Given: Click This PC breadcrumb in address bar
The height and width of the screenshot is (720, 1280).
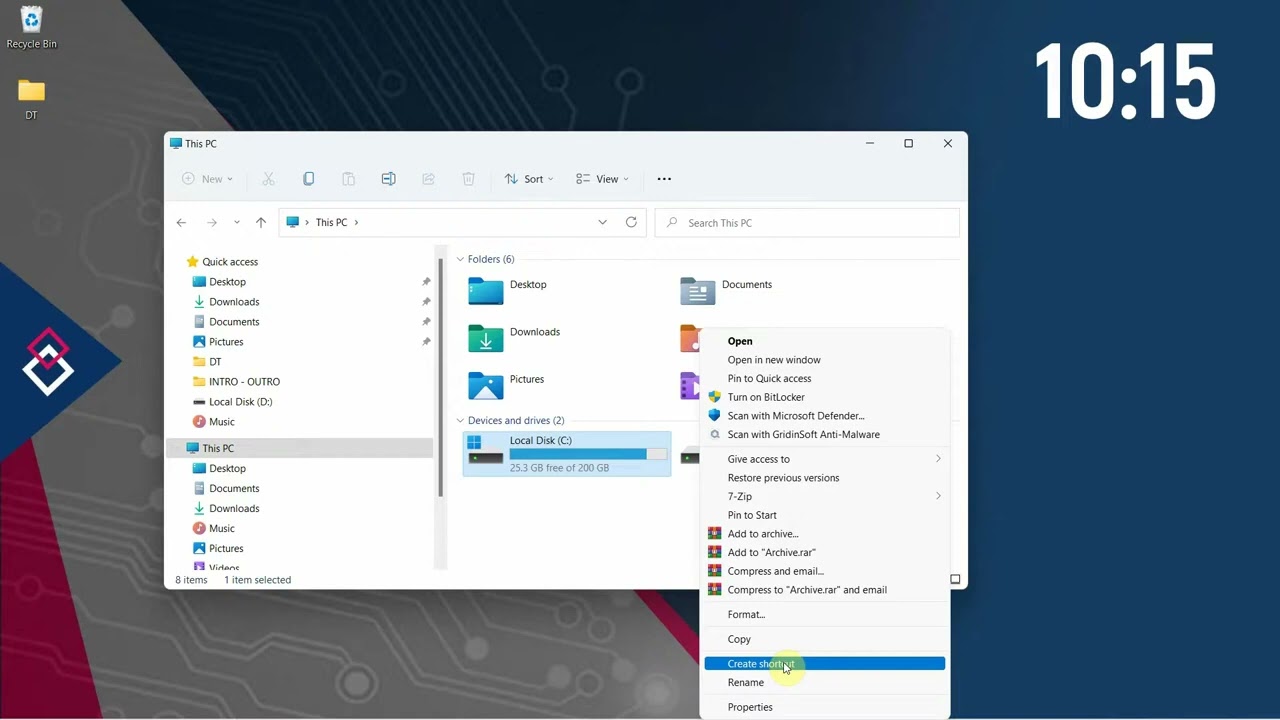Looking at the screenshot, I should coord(331,222).
